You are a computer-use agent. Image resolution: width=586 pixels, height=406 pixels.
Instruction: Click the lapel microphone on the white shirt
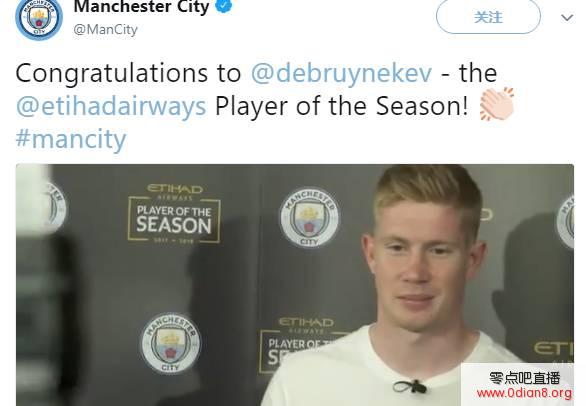(x=410, y=386)
